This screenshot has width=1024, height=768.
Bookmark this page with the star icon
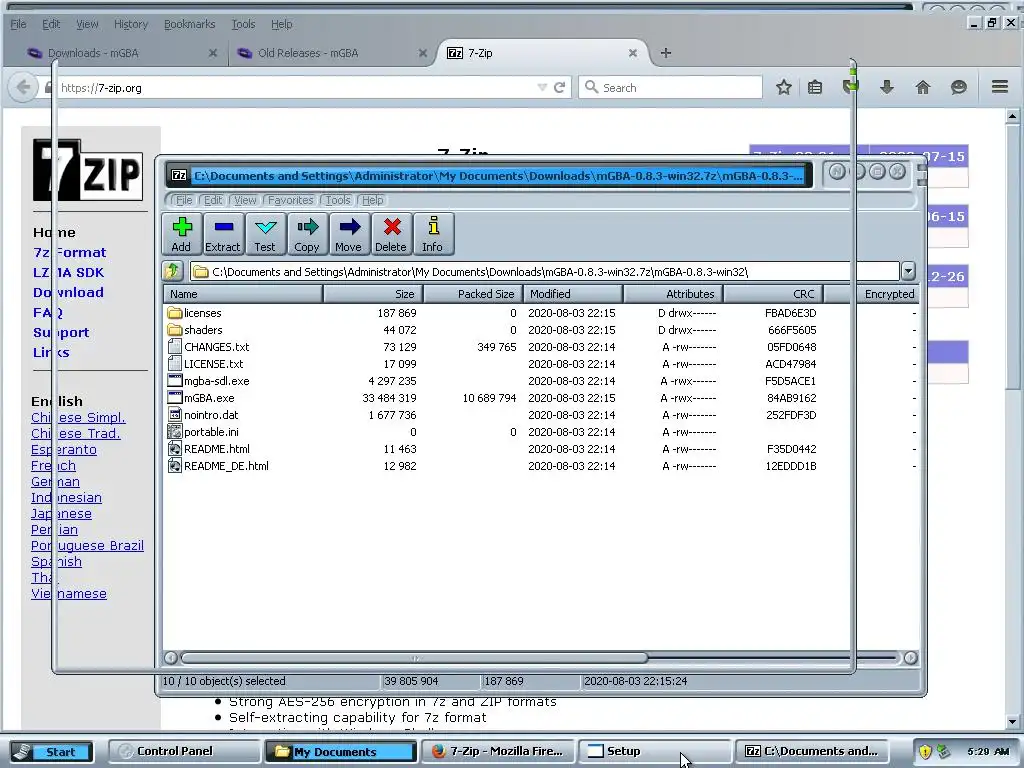784,87
